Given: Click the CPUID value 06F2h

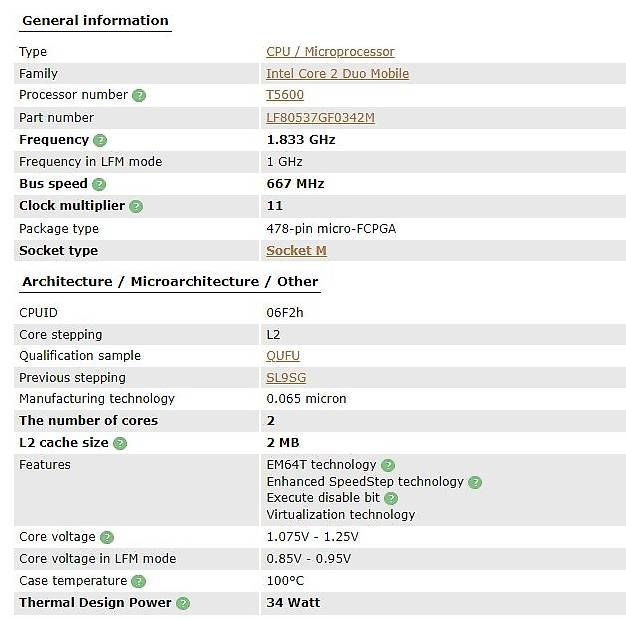Looking at the screenshot, I should point(285,313).
